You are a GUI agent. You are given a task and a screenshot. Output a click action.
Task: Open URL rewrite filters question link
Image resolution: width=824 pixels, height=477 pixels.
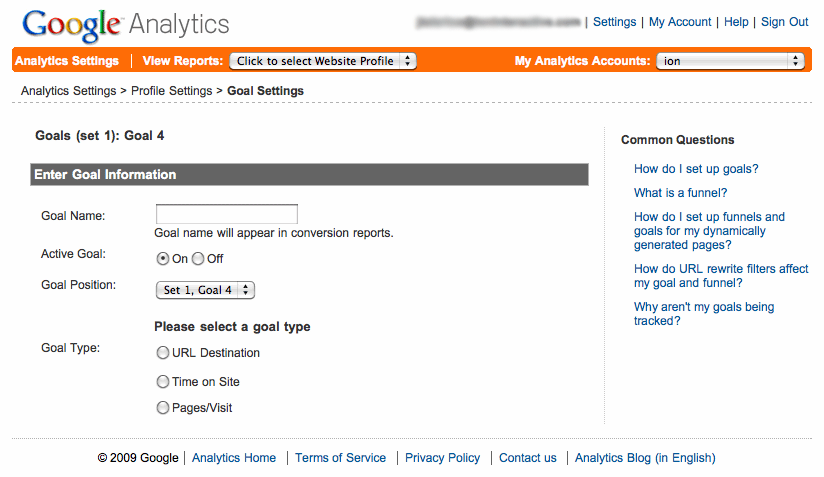tap(721, 276)
